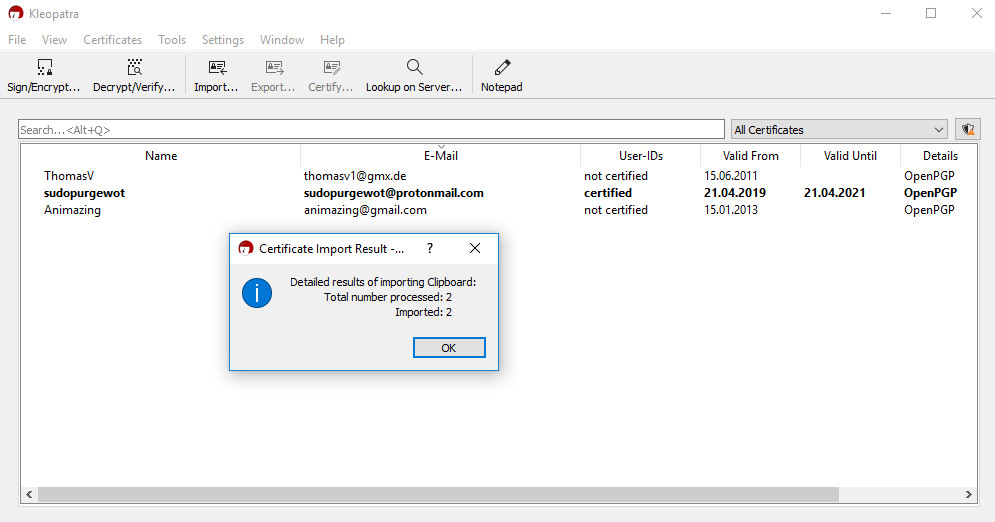Click the dialog help question mark
This screenshot has height=522, width=995.
pos(430,249)
